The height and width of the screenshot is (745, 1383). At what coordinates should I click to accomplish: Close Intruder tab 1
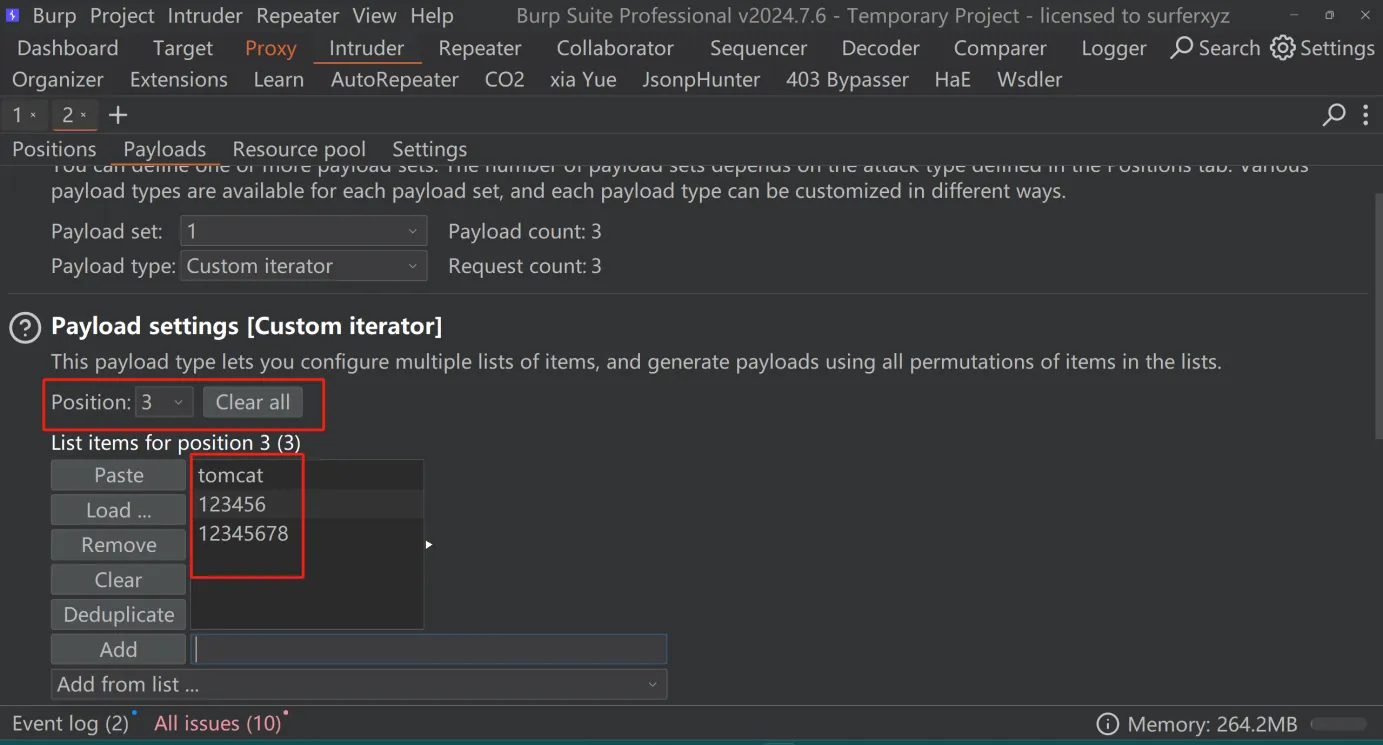pos(33,116)
